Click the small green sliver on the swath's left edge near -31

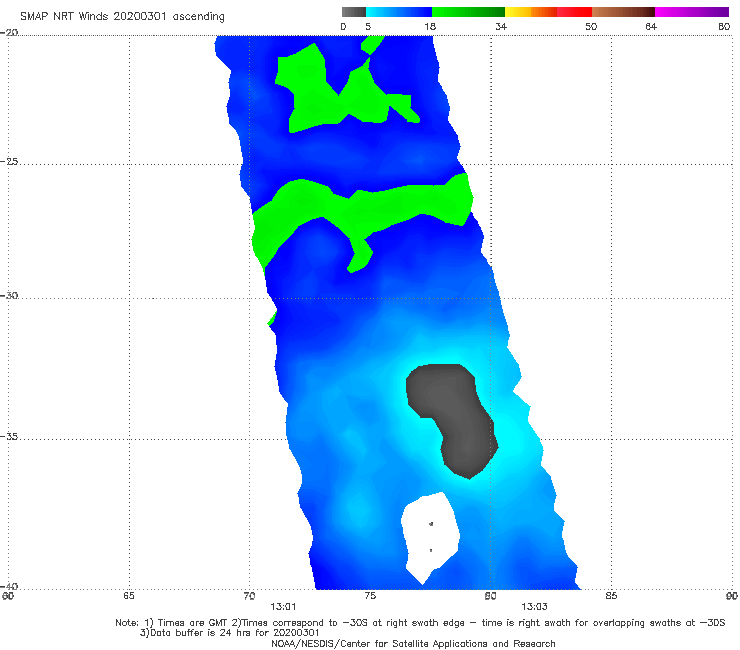(272, 318)
